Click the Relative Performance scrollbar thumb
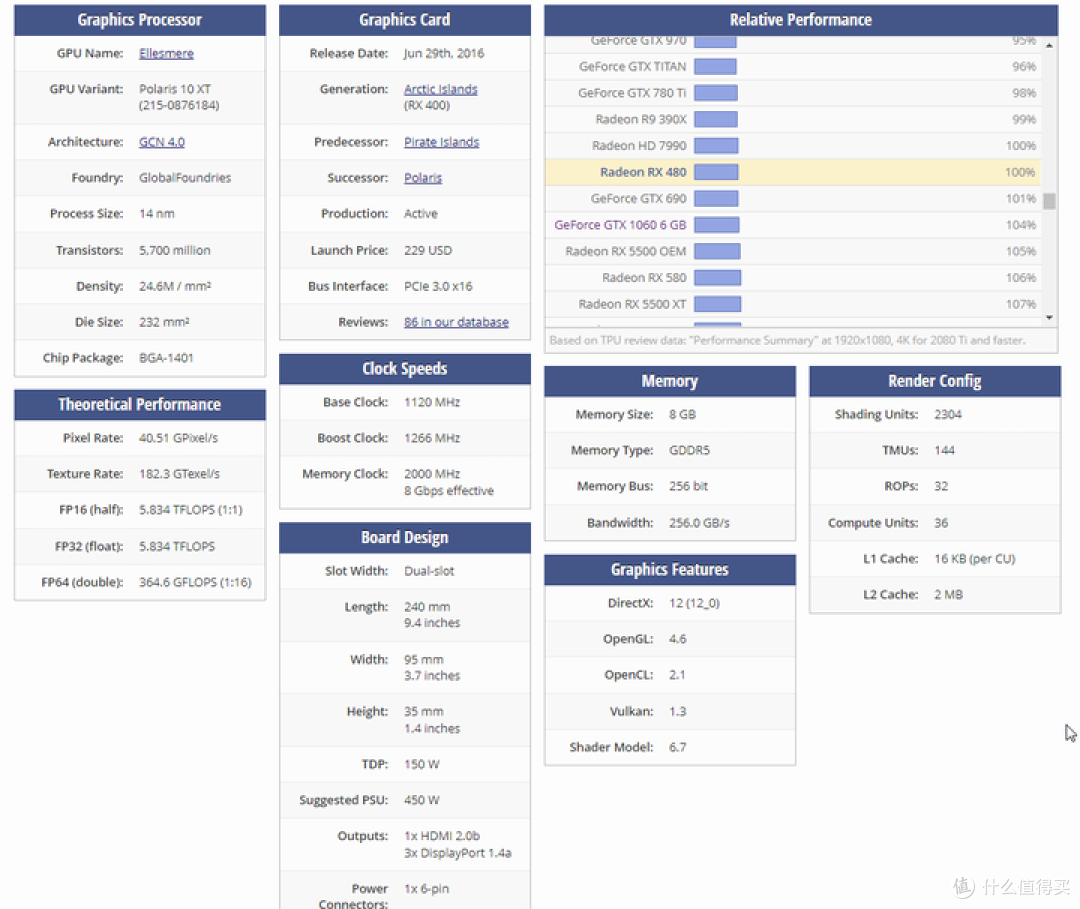This screenshot has width=1080, height=909. pos(1049,200)
